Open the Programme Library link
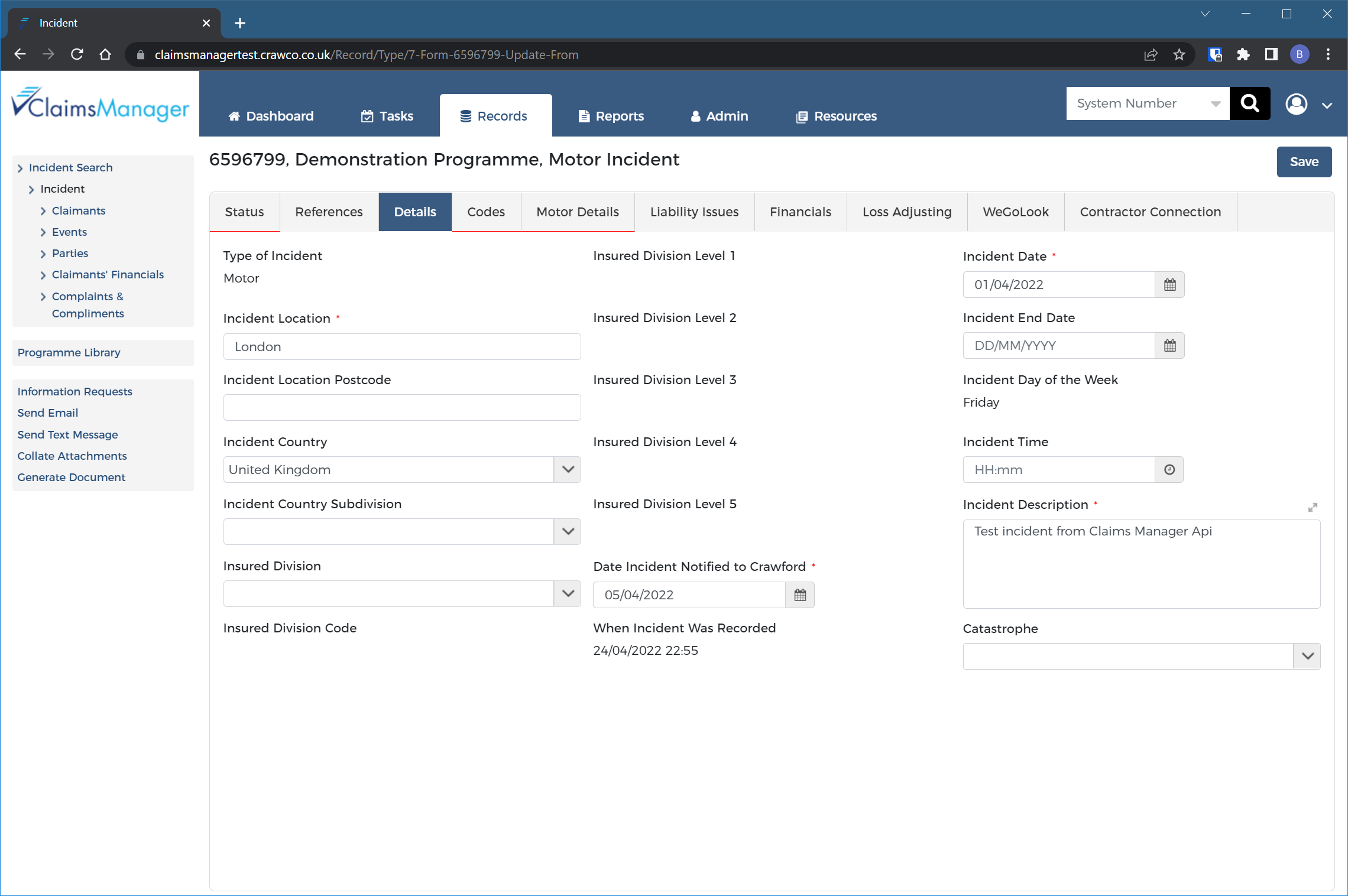 click(69, 353)
